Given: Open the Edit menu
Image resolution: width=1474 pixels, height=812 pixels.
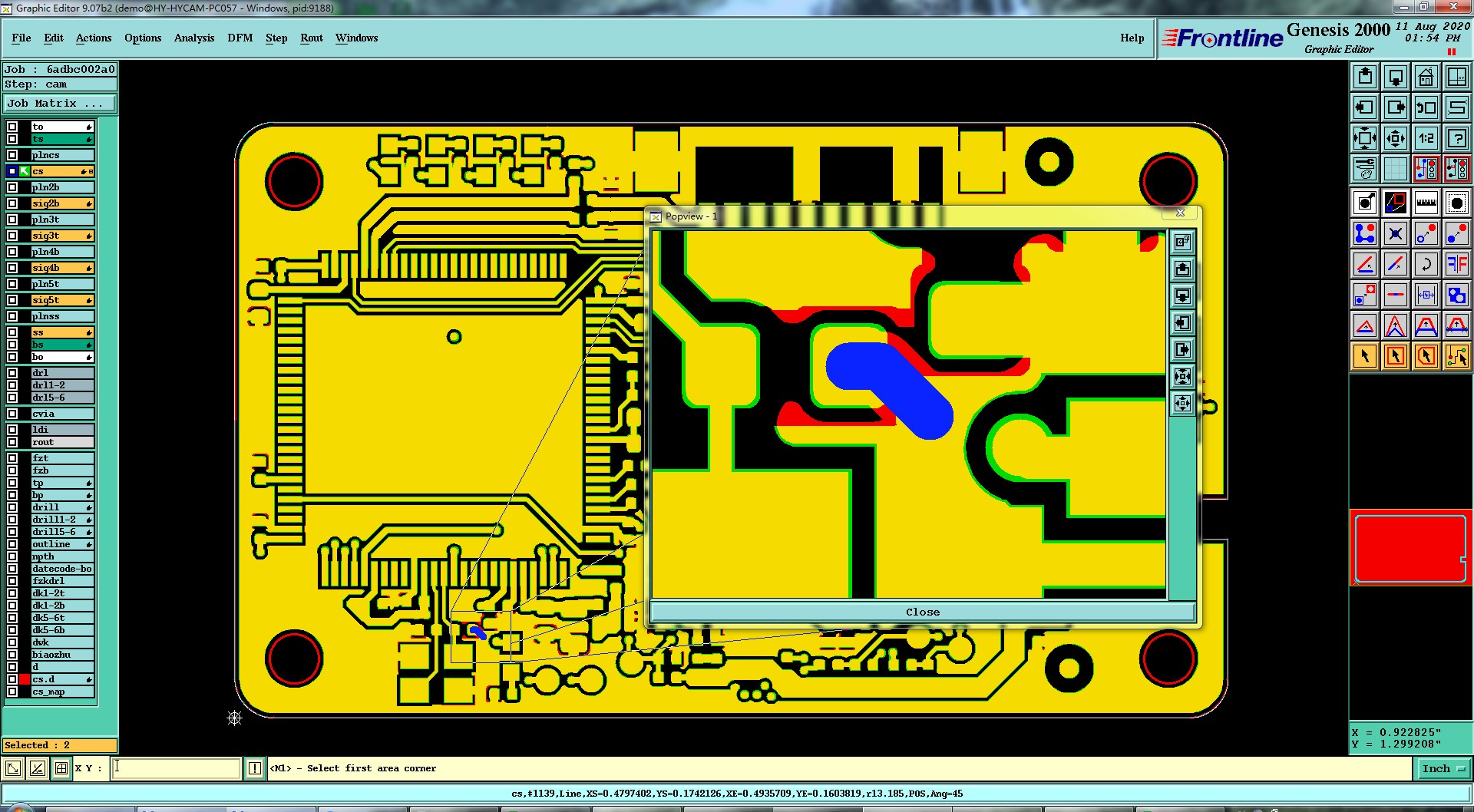Looking at the screenshot, I should [54, 38].
